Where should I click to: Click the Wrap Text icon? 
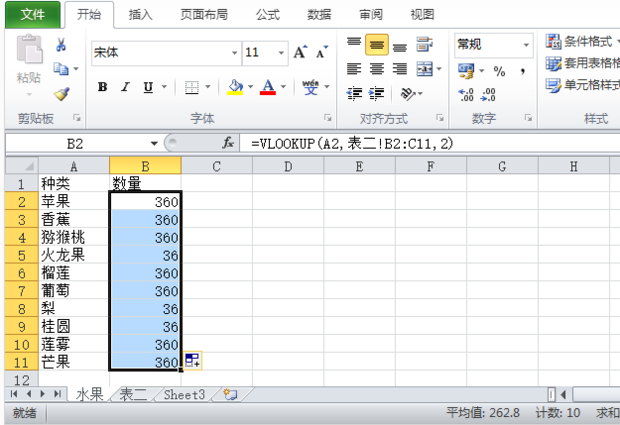pos(425,45)
